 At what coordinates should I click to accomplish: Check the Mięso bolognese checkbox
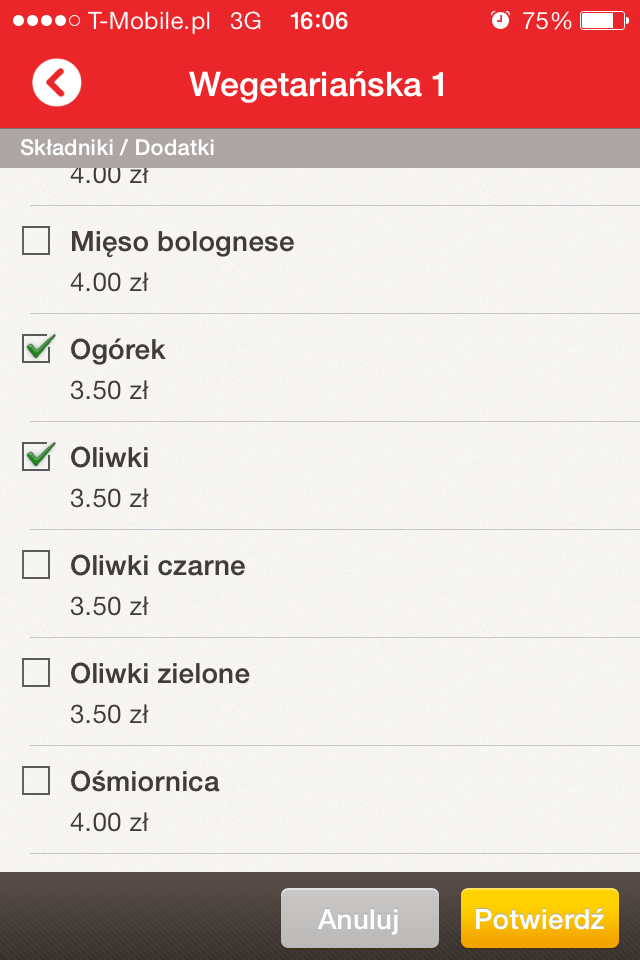(36, 241)
